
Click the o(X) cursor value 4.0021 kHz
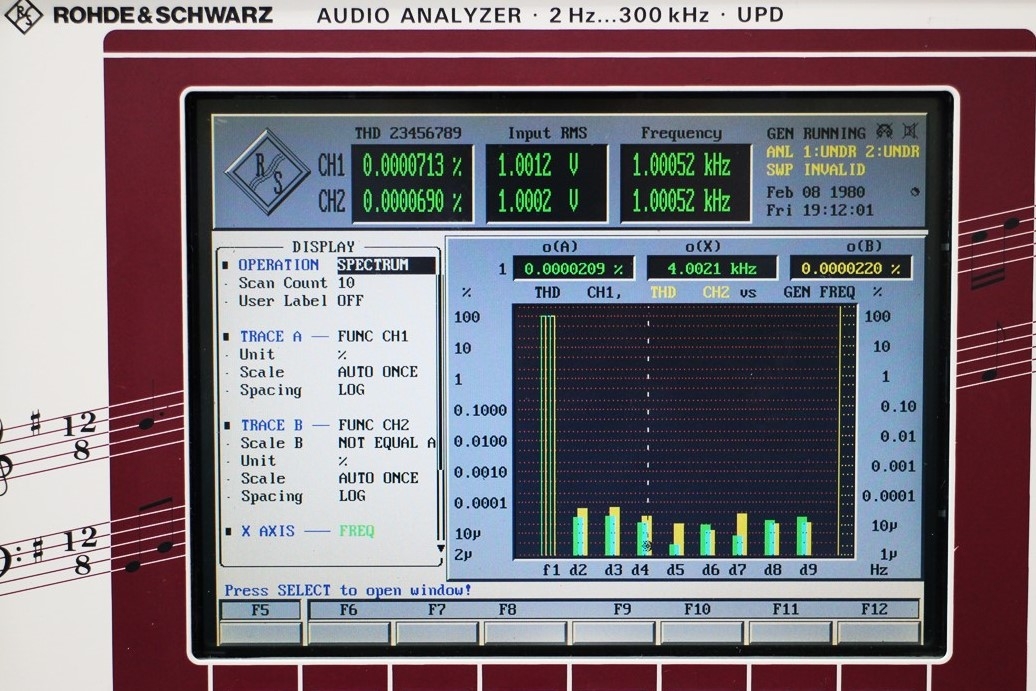712,269
